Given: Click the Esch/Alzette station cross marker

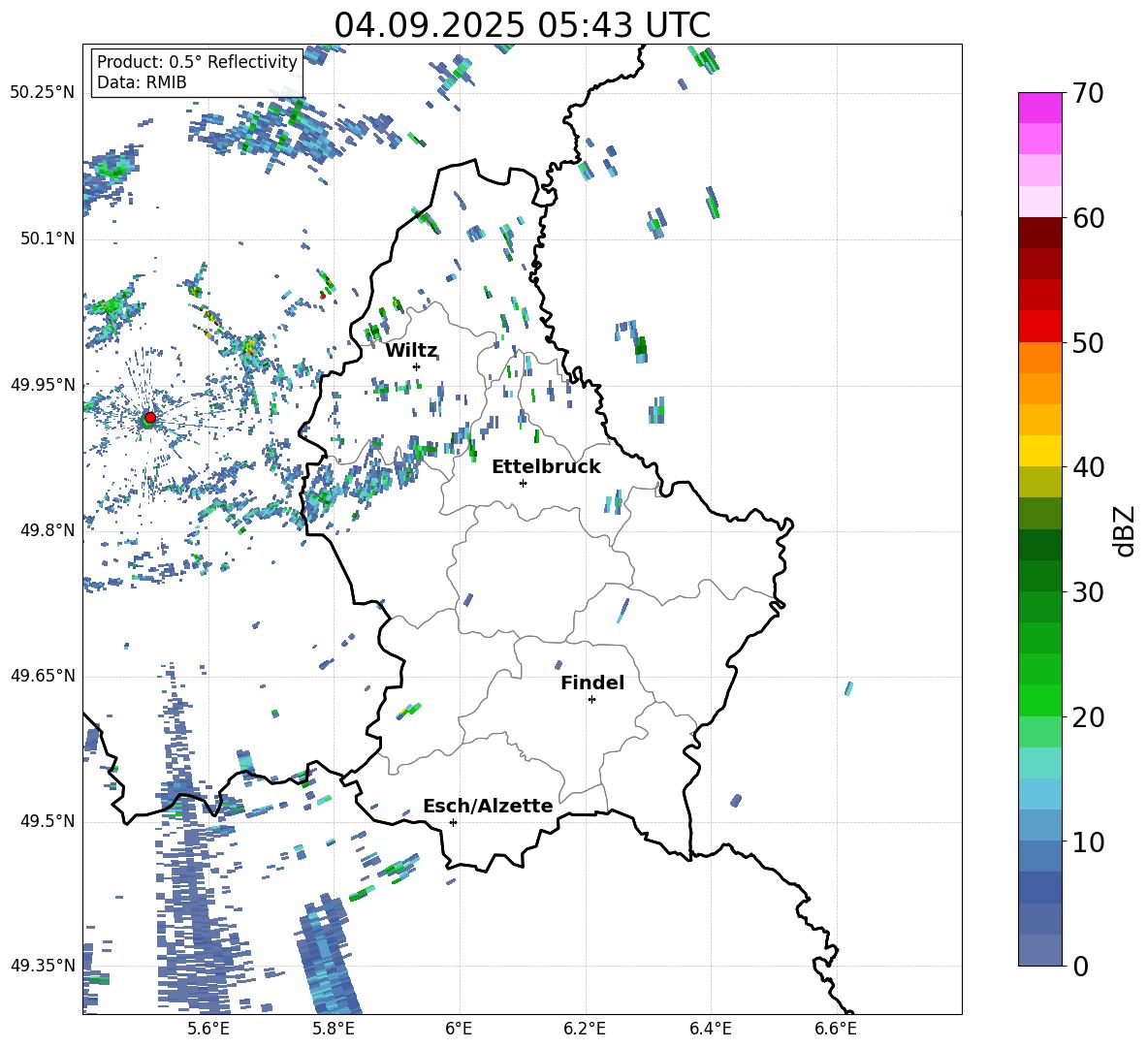Looking at the screenshot, I should click(453, 822).
